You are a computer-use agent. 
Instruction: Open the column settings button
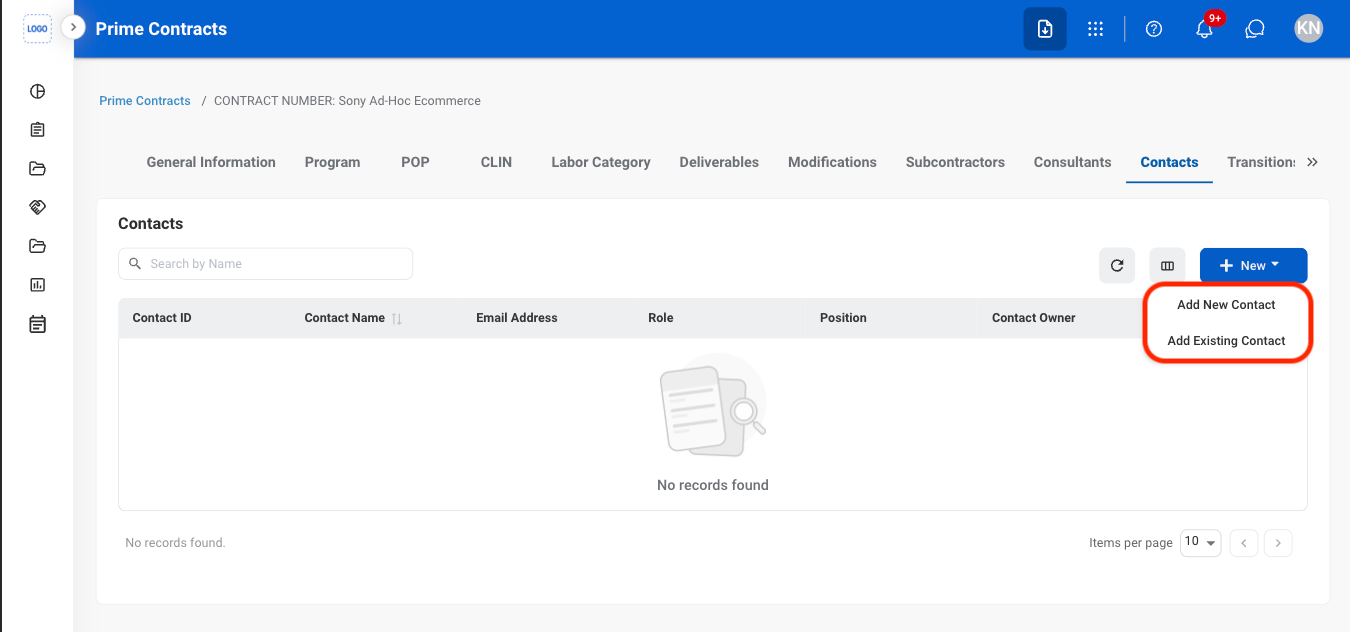(1167, 266)
